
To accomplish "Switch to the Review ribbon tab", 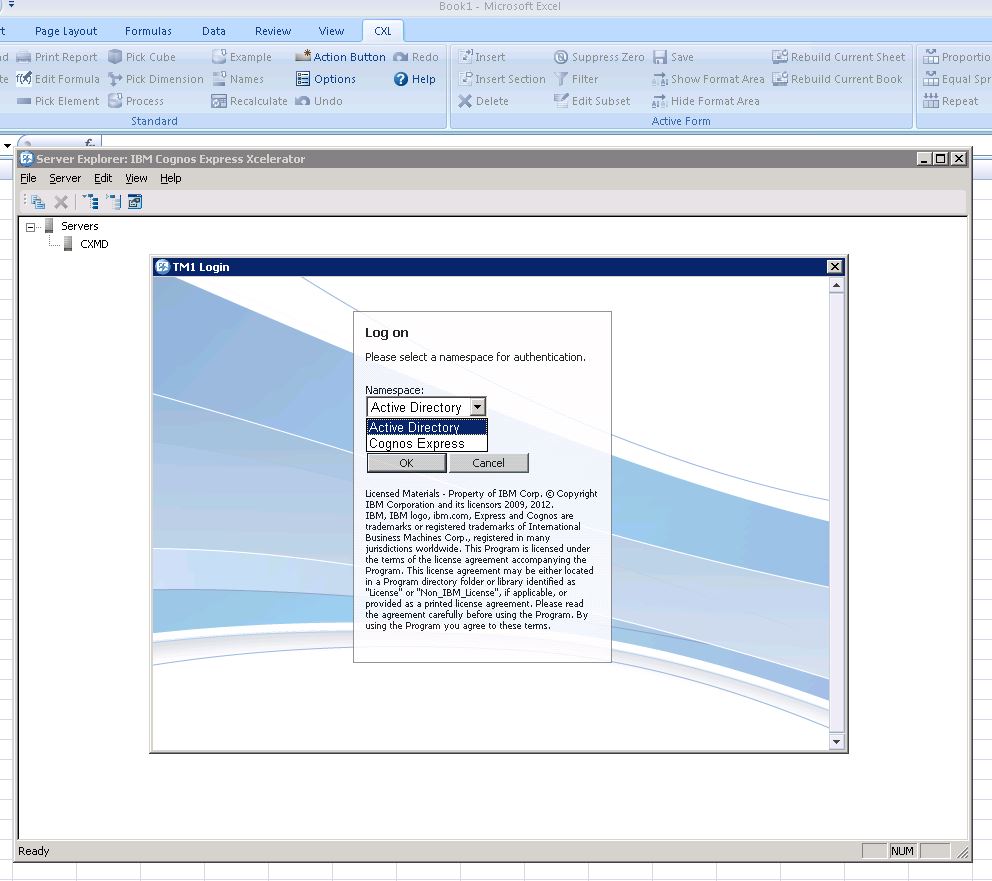I will coord(273,31).
